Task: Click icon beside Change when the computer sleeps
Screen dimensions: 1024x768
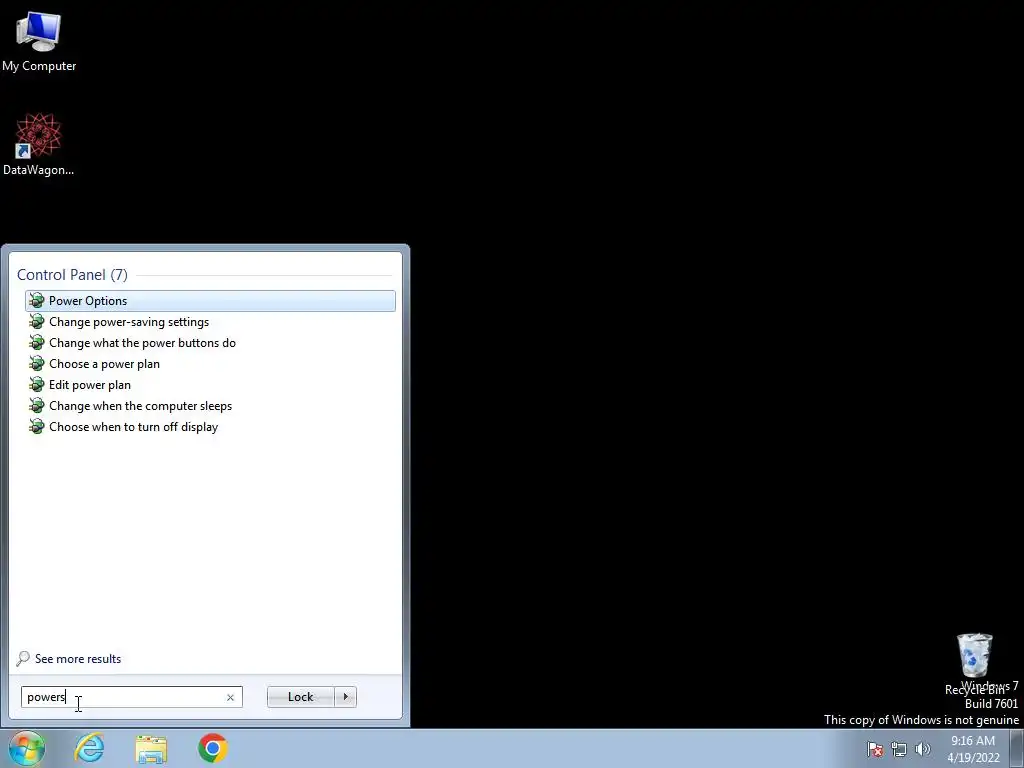Action: coord(37,406)
